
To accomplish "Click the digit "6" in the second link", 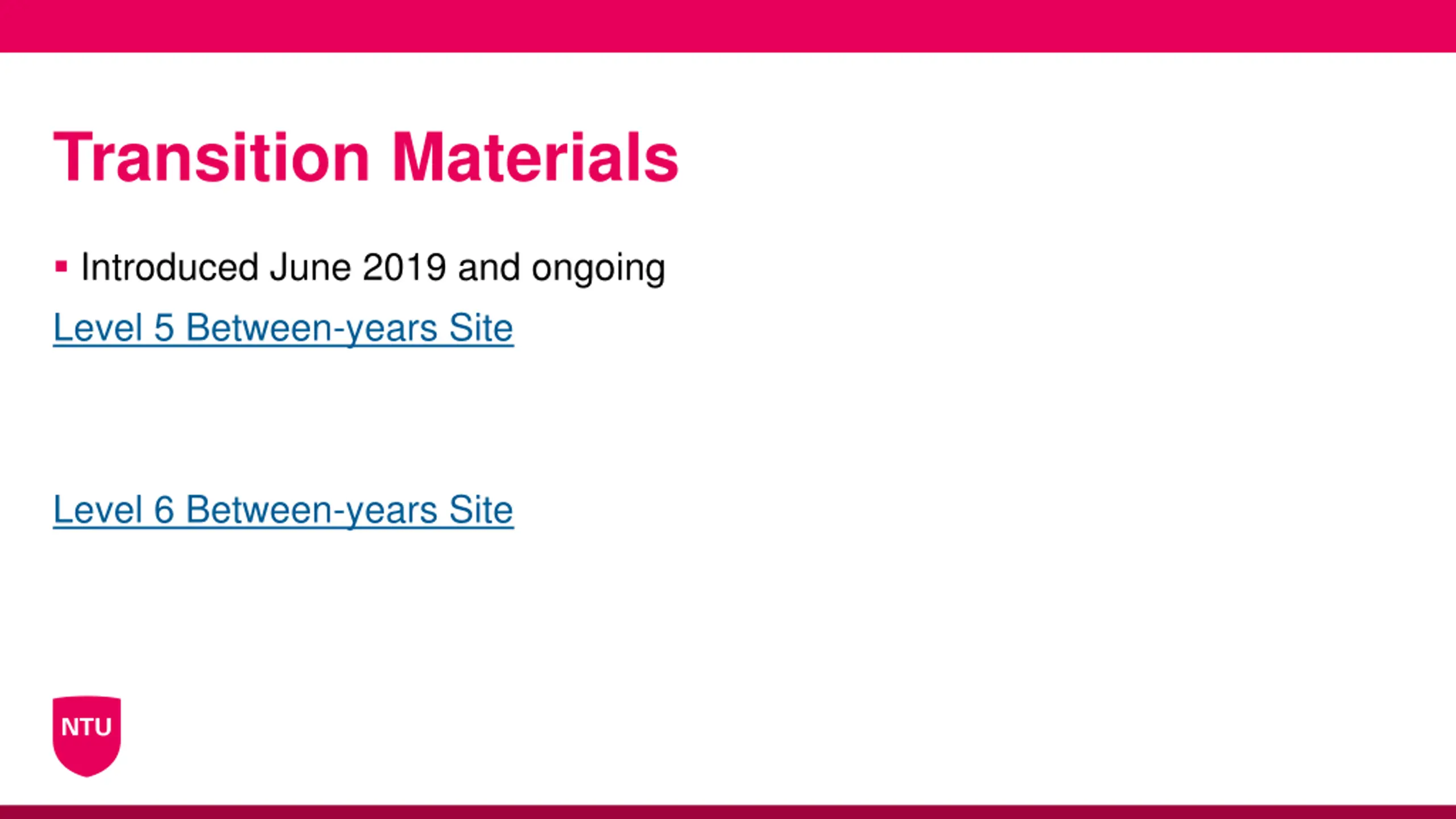I will point(164,510).
